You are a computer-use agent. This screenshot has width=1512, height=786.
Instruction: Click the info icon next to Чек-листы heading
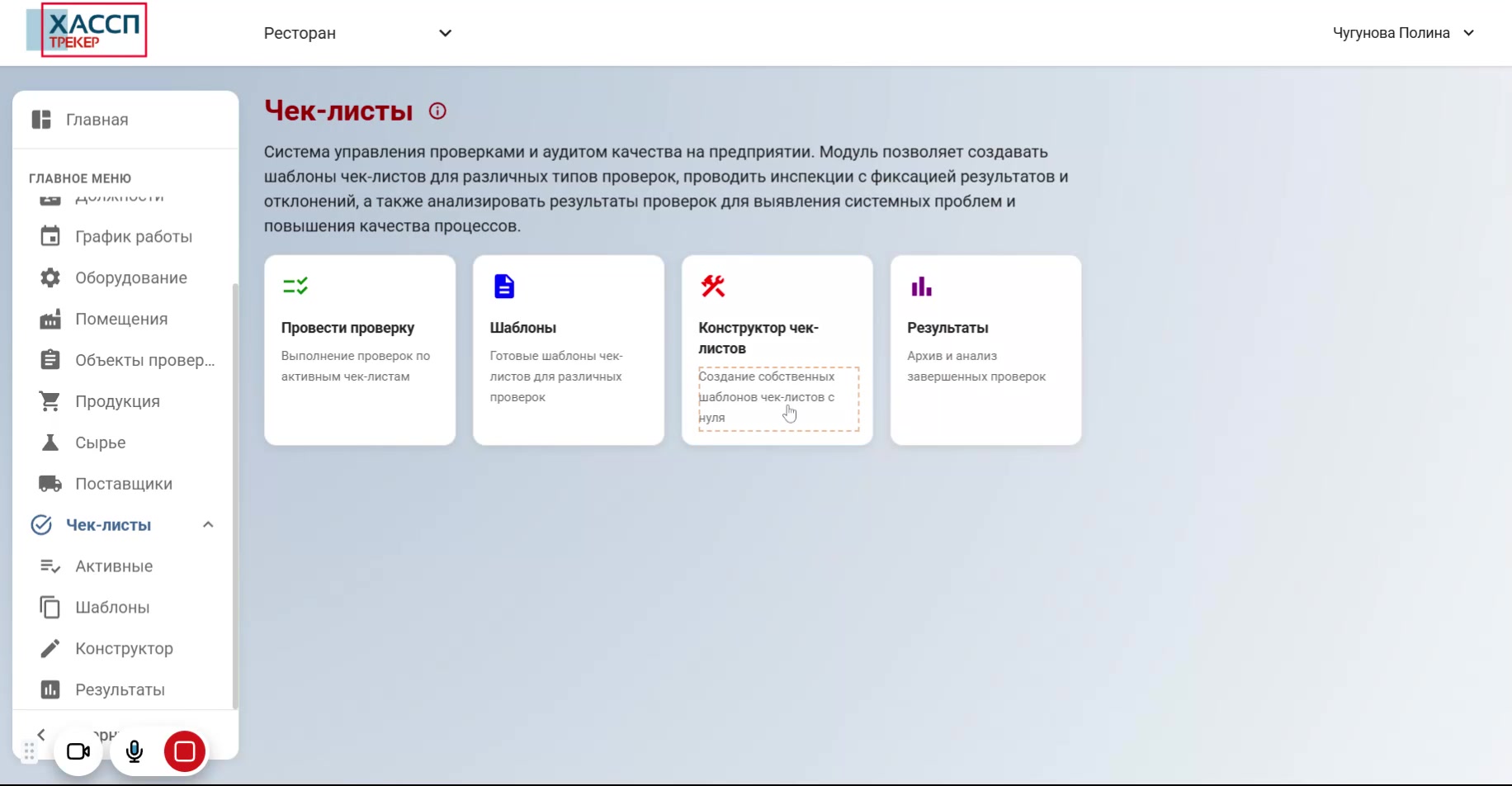(437, 111)
